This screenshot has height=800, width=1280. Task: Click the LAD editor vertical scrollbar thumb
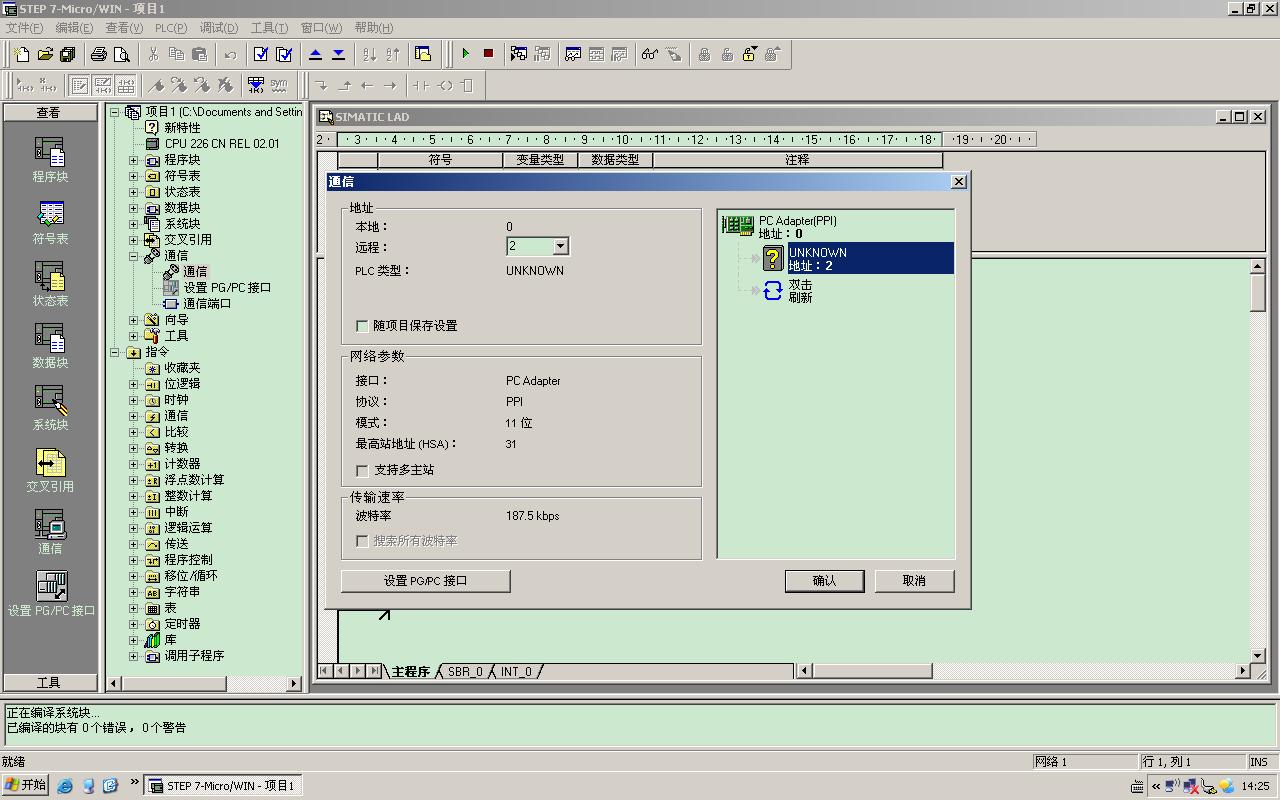pyautogui.click(x=1258, y=293)
